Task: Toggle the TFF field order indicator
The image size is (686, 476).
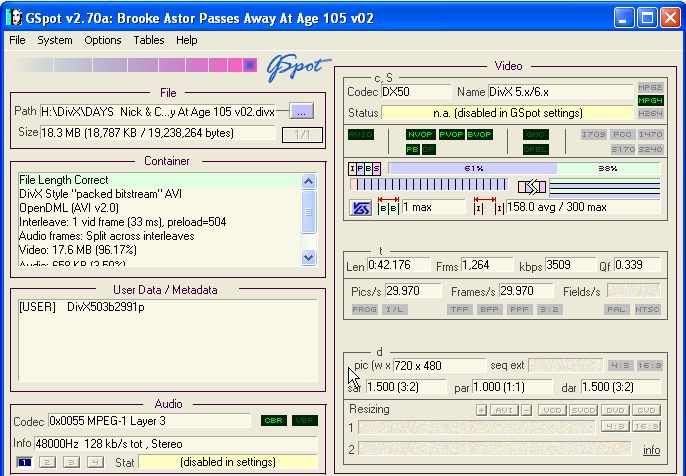Action: (459, 310)
